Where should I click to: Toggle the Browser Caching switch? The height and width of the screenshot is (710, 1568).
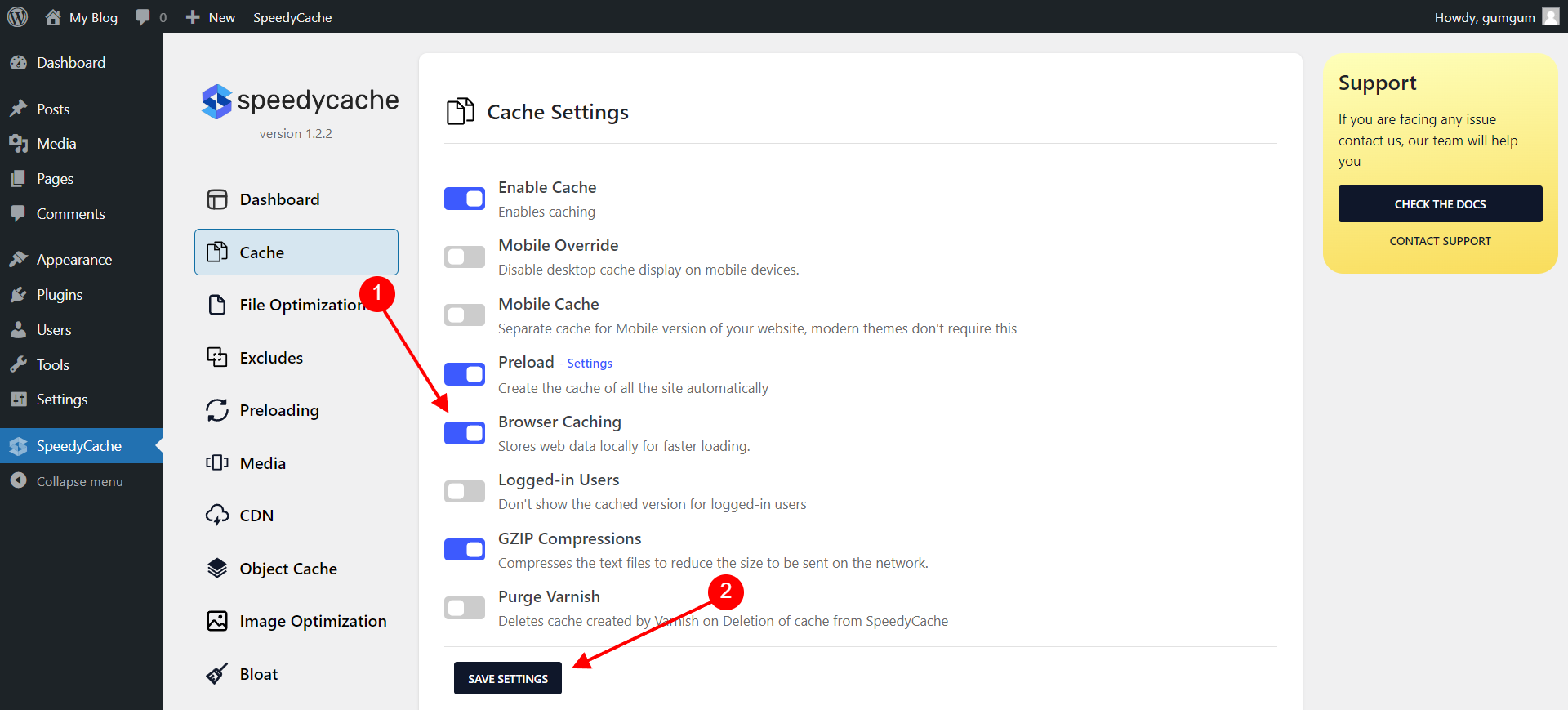(465, 433)
